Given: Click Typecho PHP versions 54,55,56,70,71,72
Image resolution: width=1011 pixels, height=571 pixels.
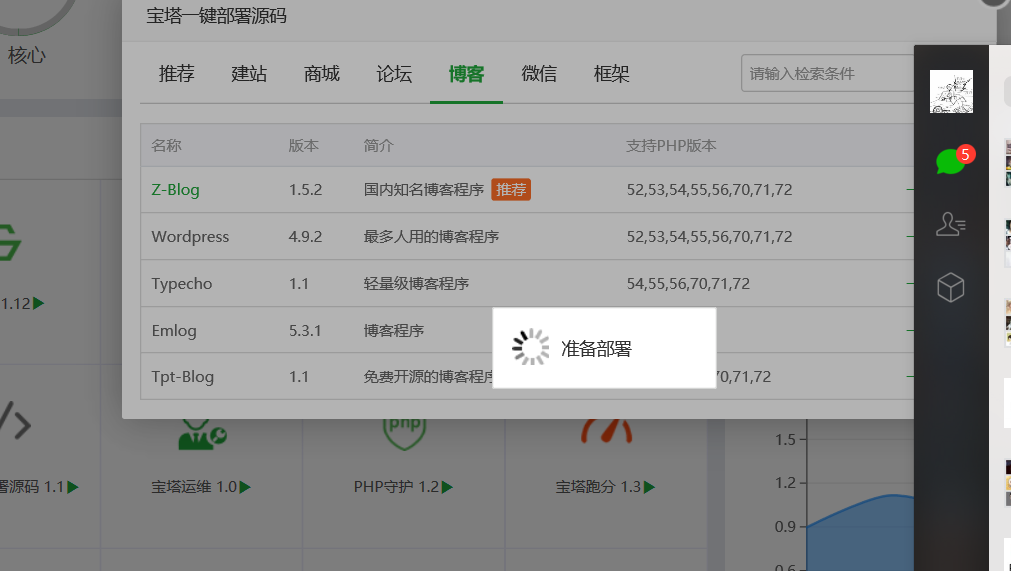Looking at the screenshot, I should [x=688, y=284].
